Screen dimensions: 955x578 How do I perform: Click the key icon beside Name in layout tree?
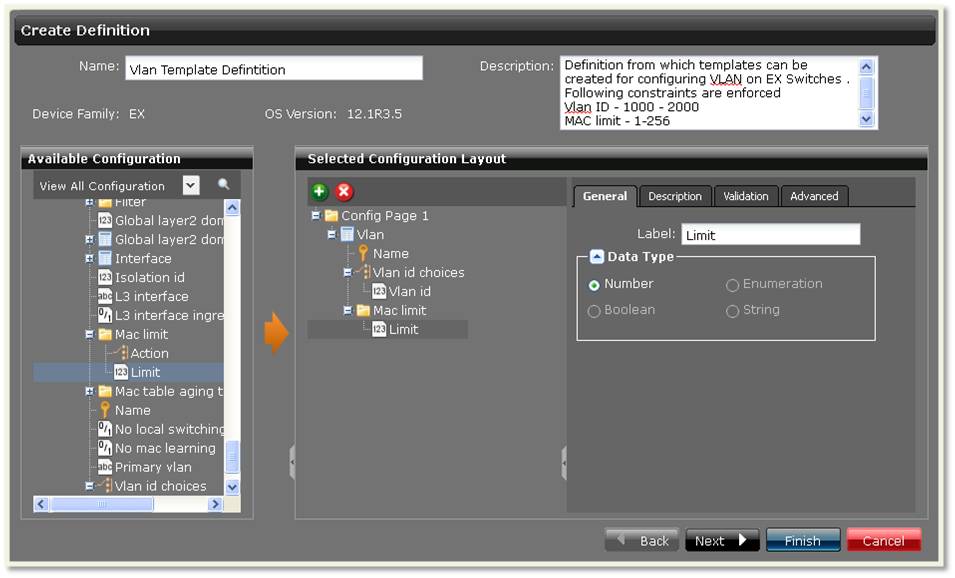coord(363,253)
